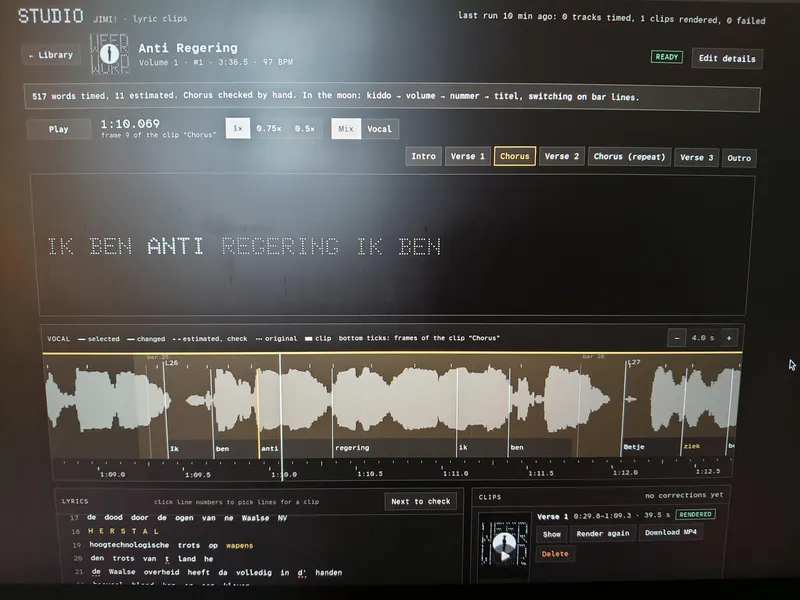Click the word 'Waalse' in line 21

[x=122, y=572]
